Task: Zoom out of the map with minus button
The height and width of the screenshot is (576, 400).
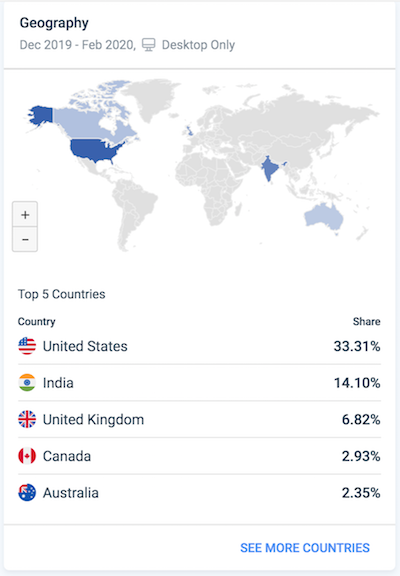Action: coord(25,240)
